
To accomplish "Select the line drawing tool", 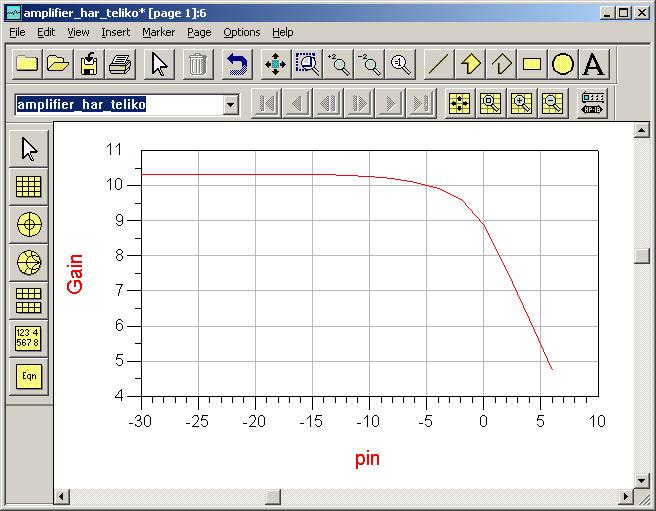I will [x=439, y=64].
